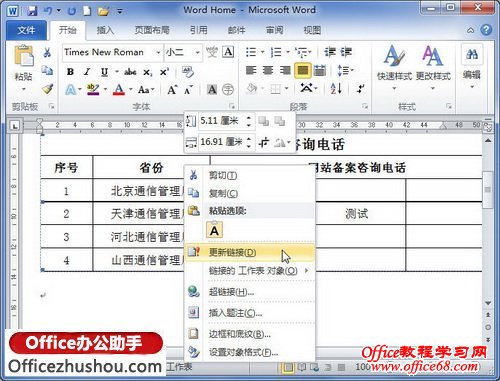This screenshot has height=381, width=500.
Task: Click the character border A icon
Action: click(229, 52)
